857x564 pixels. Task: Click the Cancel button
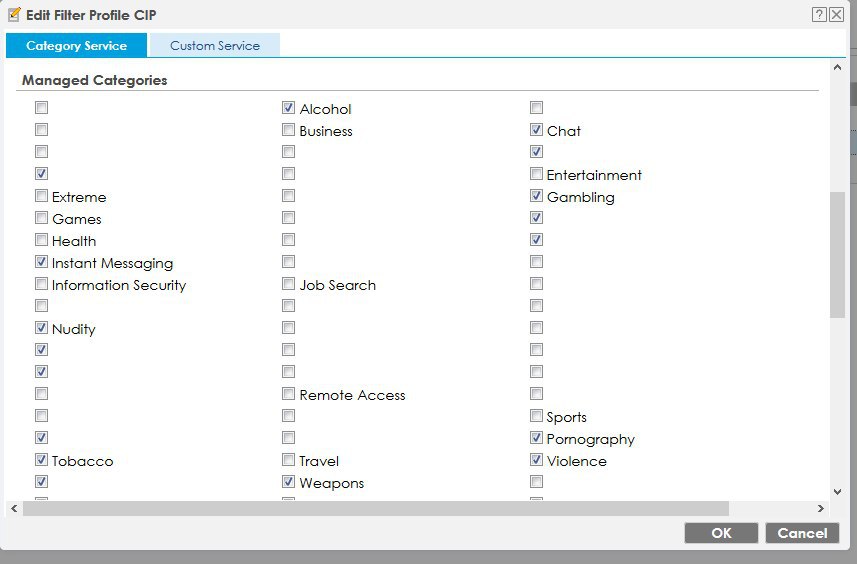(801, 533)
